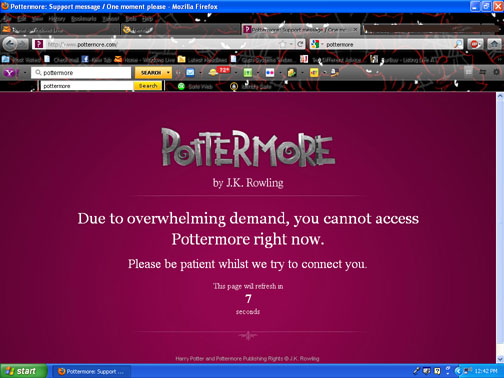The image size is (504, 378).
Task: Click the browser back arrow button
Action: [x=9, y=44]
